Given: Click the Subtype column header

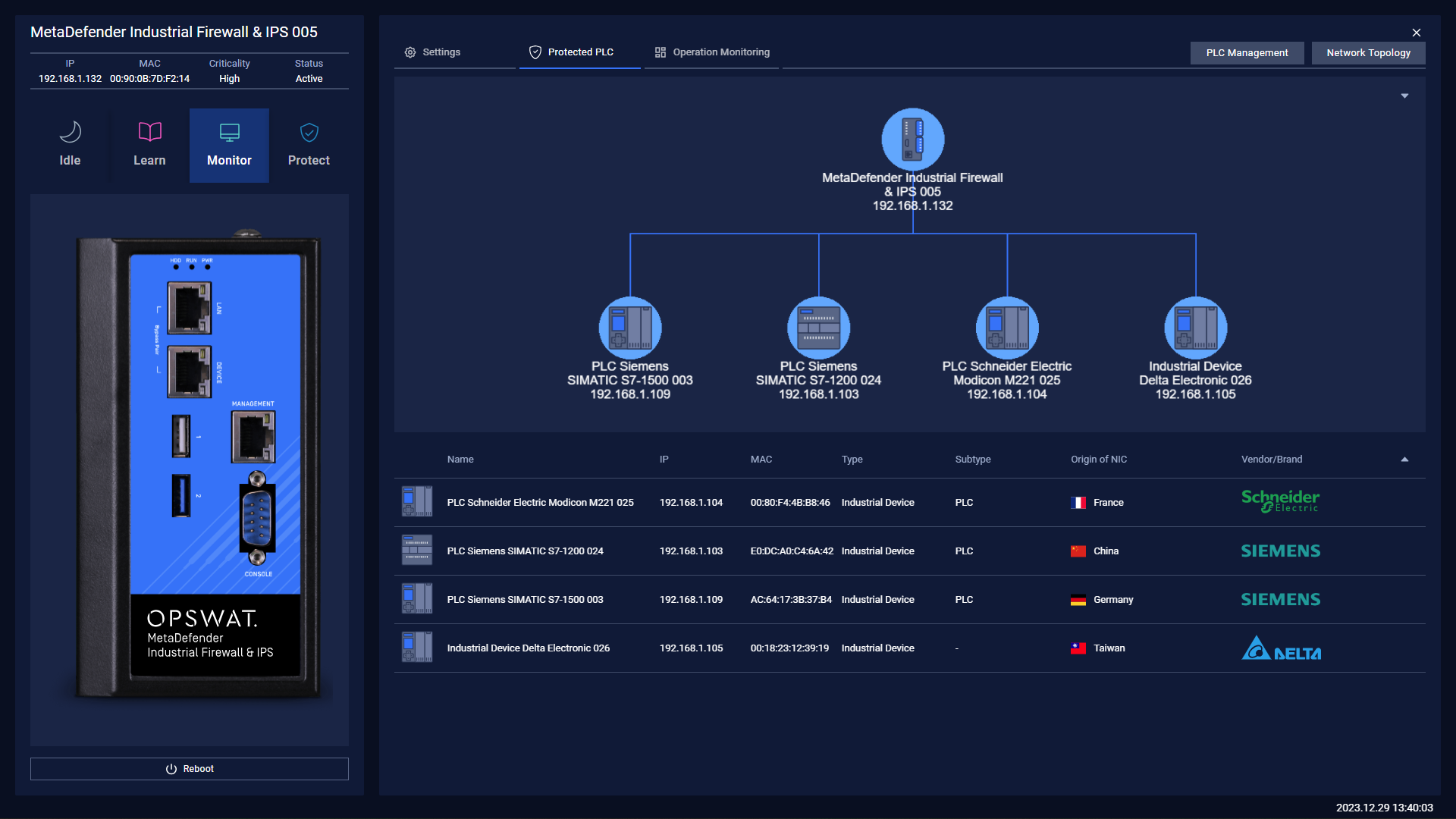Looking at the screenshot, I should click(x=972, y=460).
